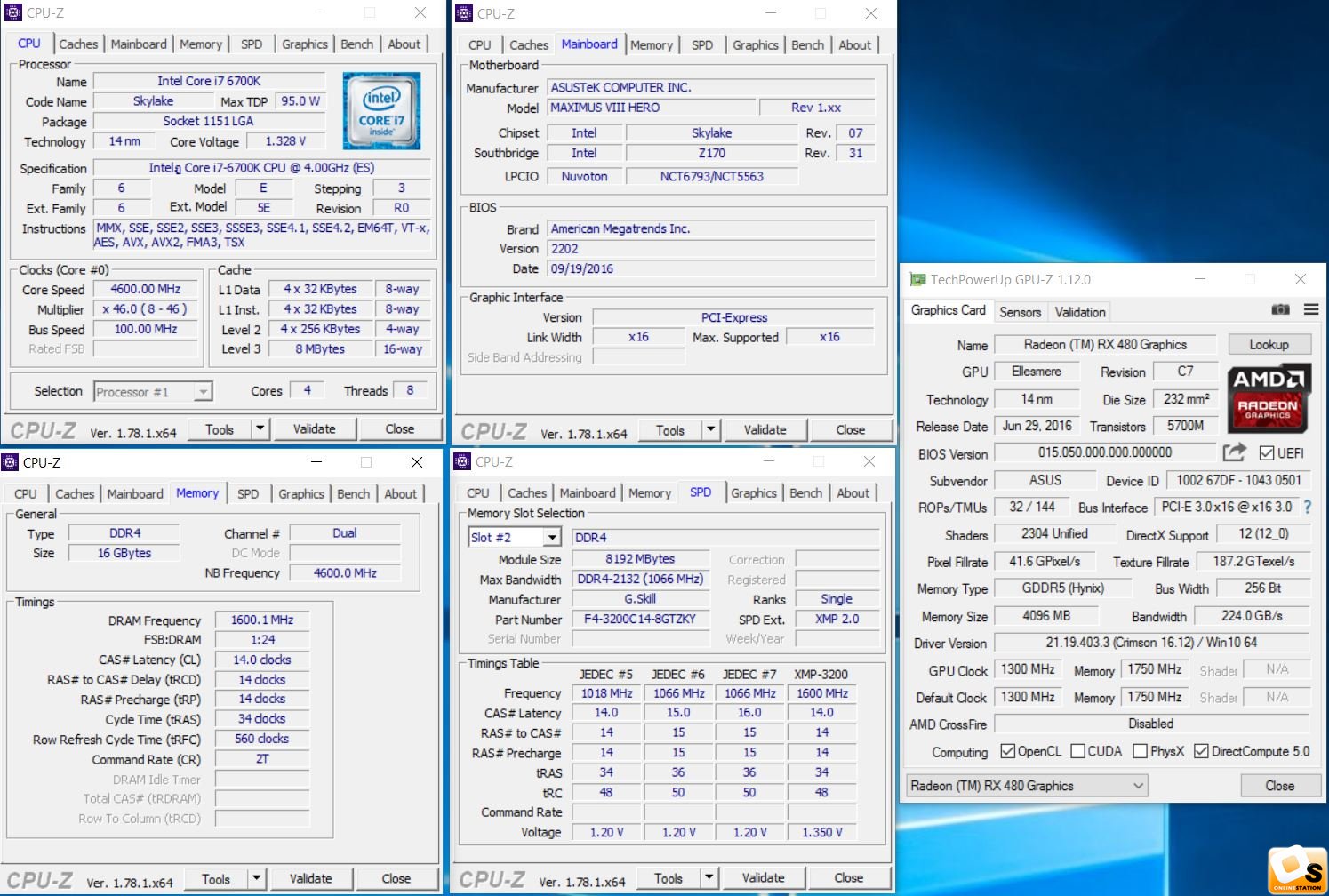Click the Lookup button in GPU-Z

1269,344
